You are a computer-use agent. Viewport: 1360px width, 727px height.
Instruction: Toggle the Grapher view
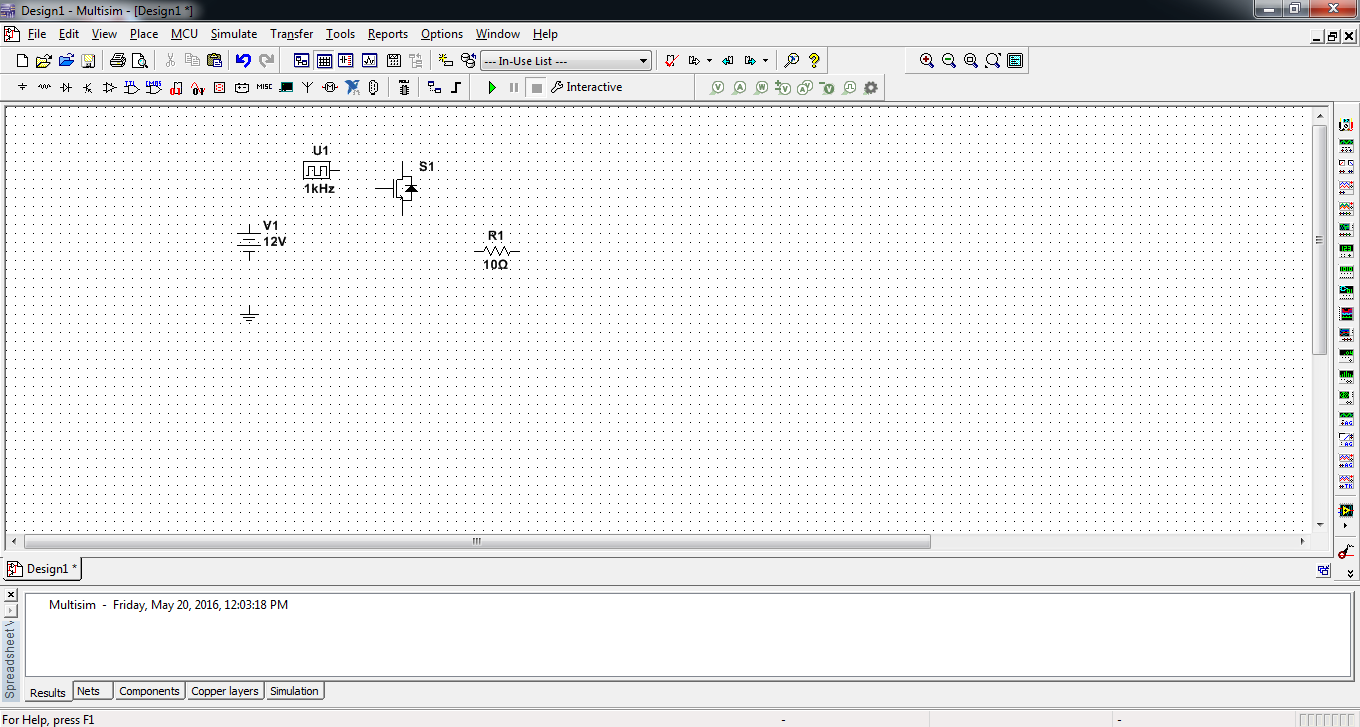(370, 60)
